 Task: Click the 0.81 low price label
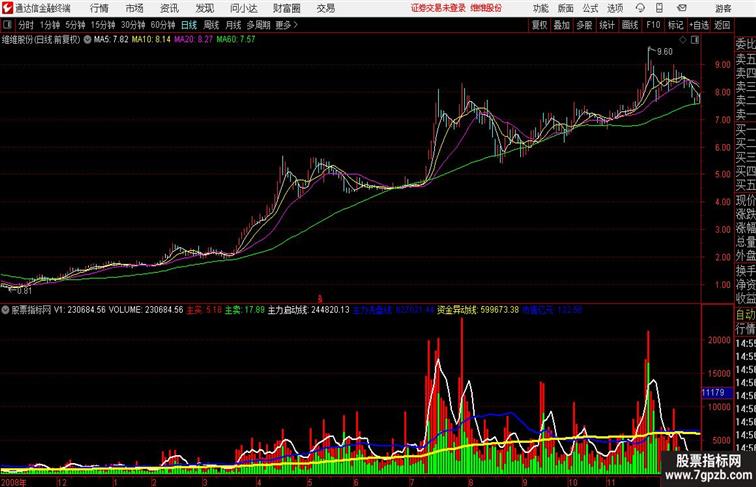tap(24, 290)
